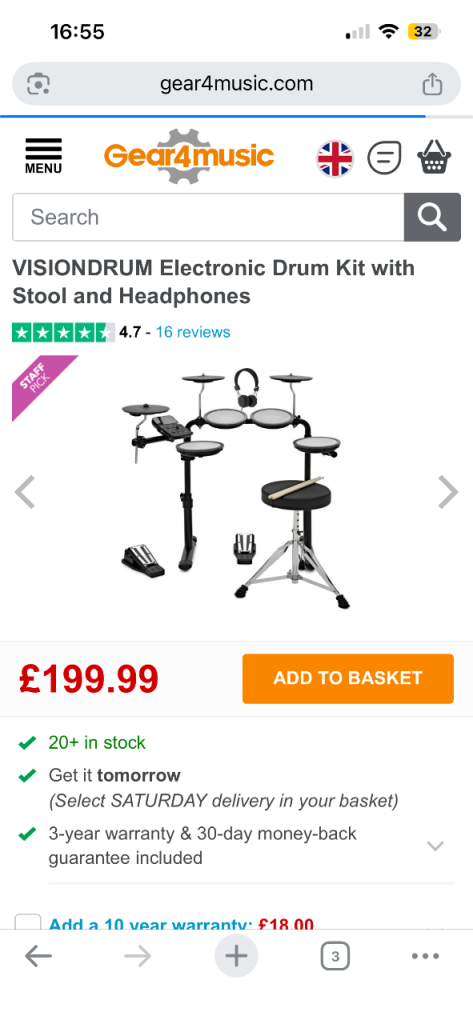Show next product image with right arrow
This screenshot has width=473, height=1024.
click(x=448, y=492)
